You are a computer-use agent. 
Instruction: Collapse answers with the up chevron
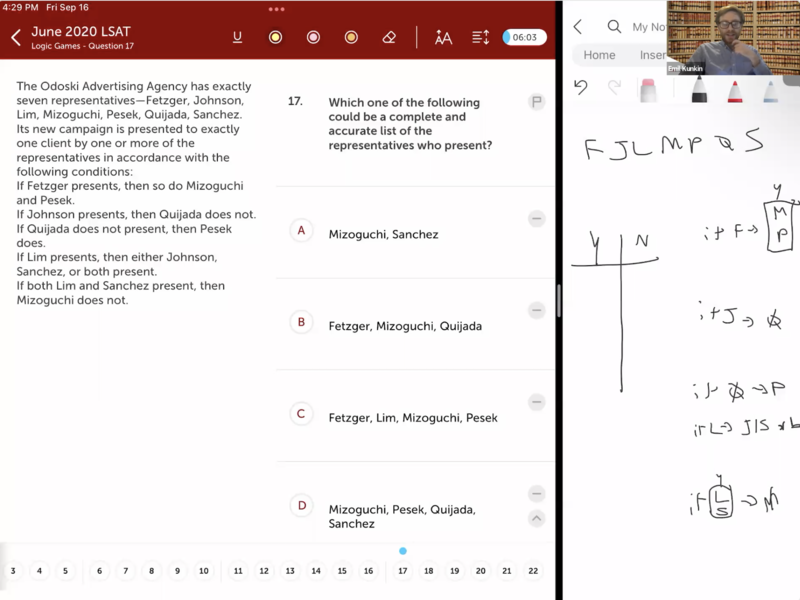coord(537,518)
